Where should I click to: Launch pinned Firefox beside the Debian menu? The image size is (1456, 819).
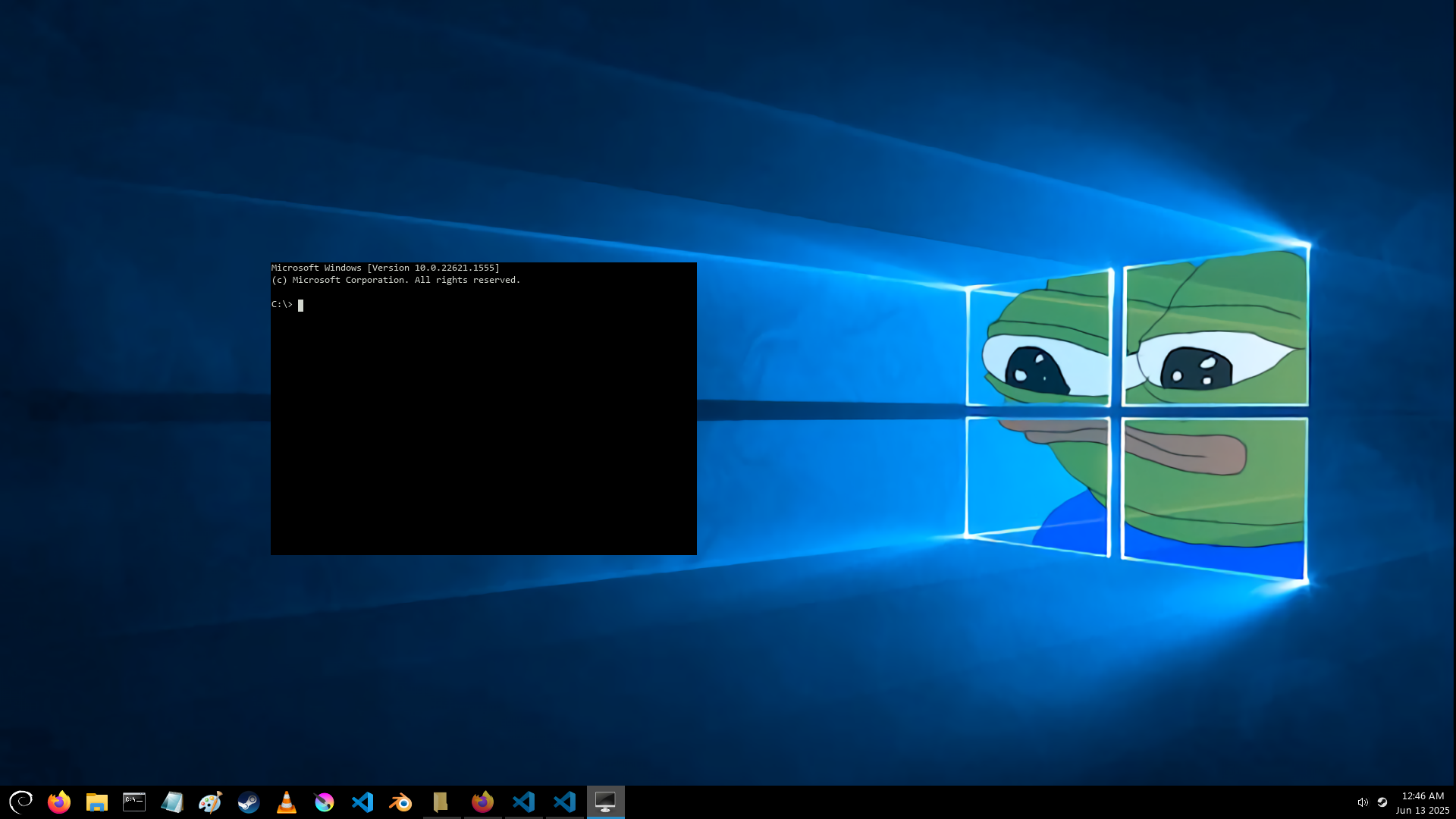tap(58, 802)
